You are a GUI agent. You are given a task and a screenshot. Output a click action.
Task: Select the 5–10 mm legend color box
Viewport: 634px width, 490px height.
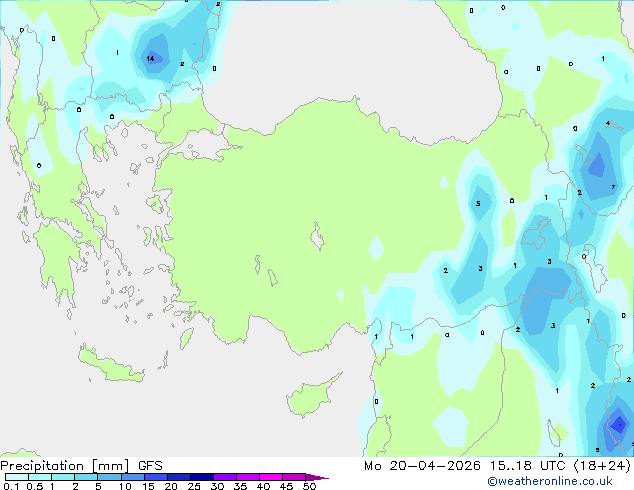click(x=109, y=477)
